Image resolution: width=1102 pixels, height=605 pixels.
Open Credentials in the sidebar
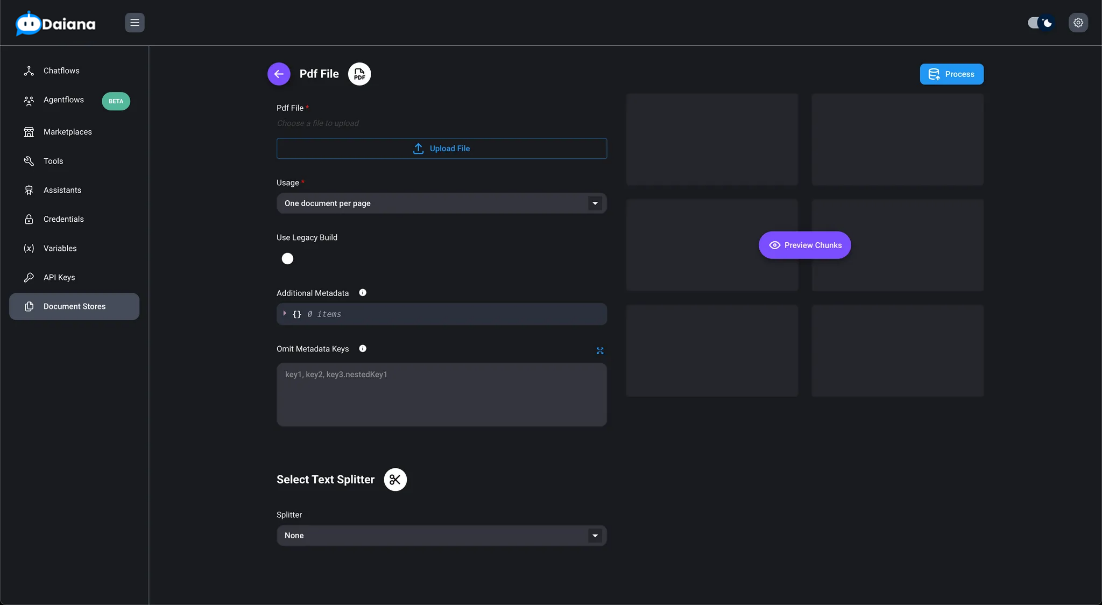coord(63,219)
